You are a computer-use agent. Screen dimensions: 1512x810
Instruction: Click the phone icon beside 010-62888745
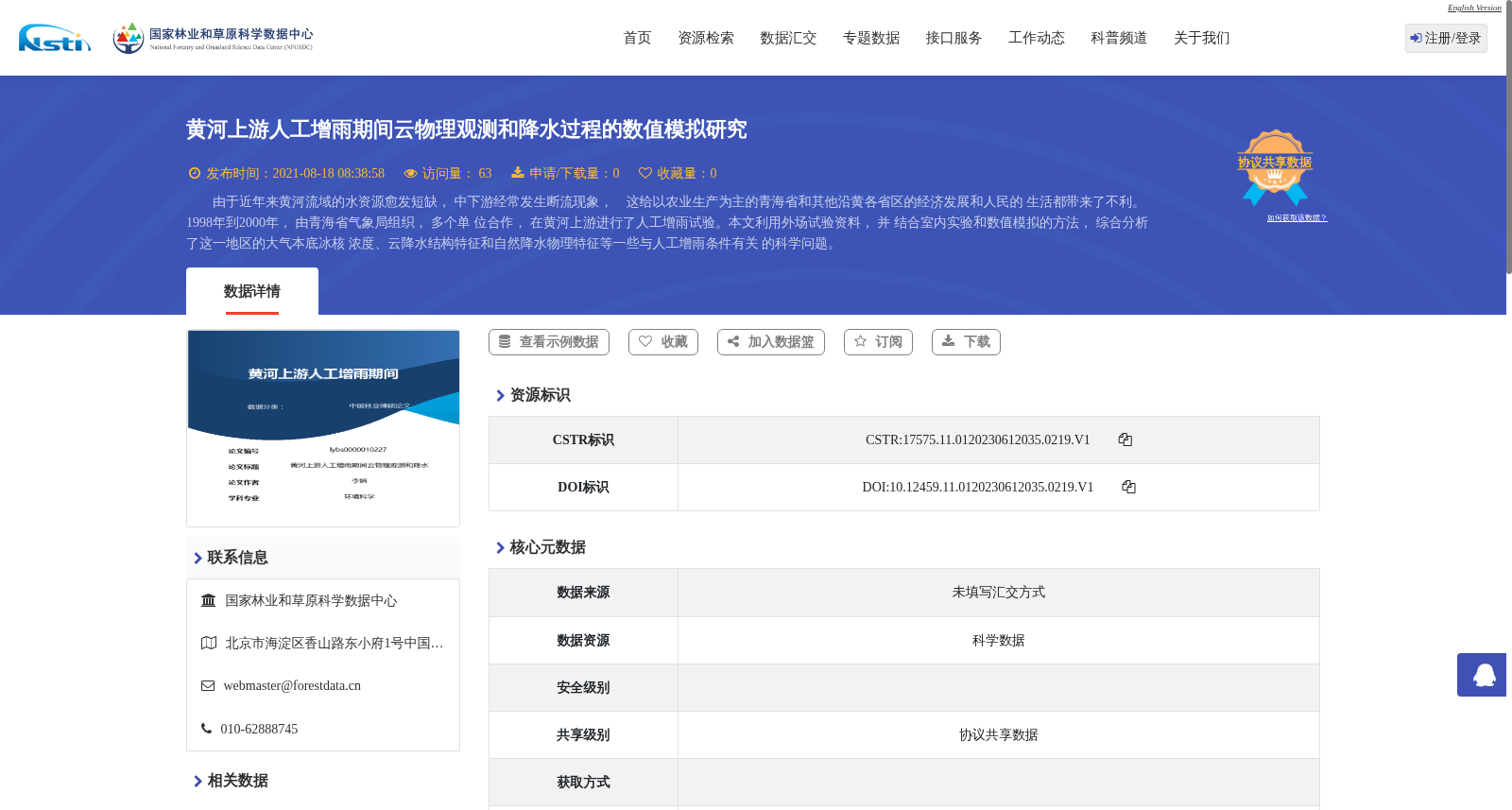coord(206,729)
